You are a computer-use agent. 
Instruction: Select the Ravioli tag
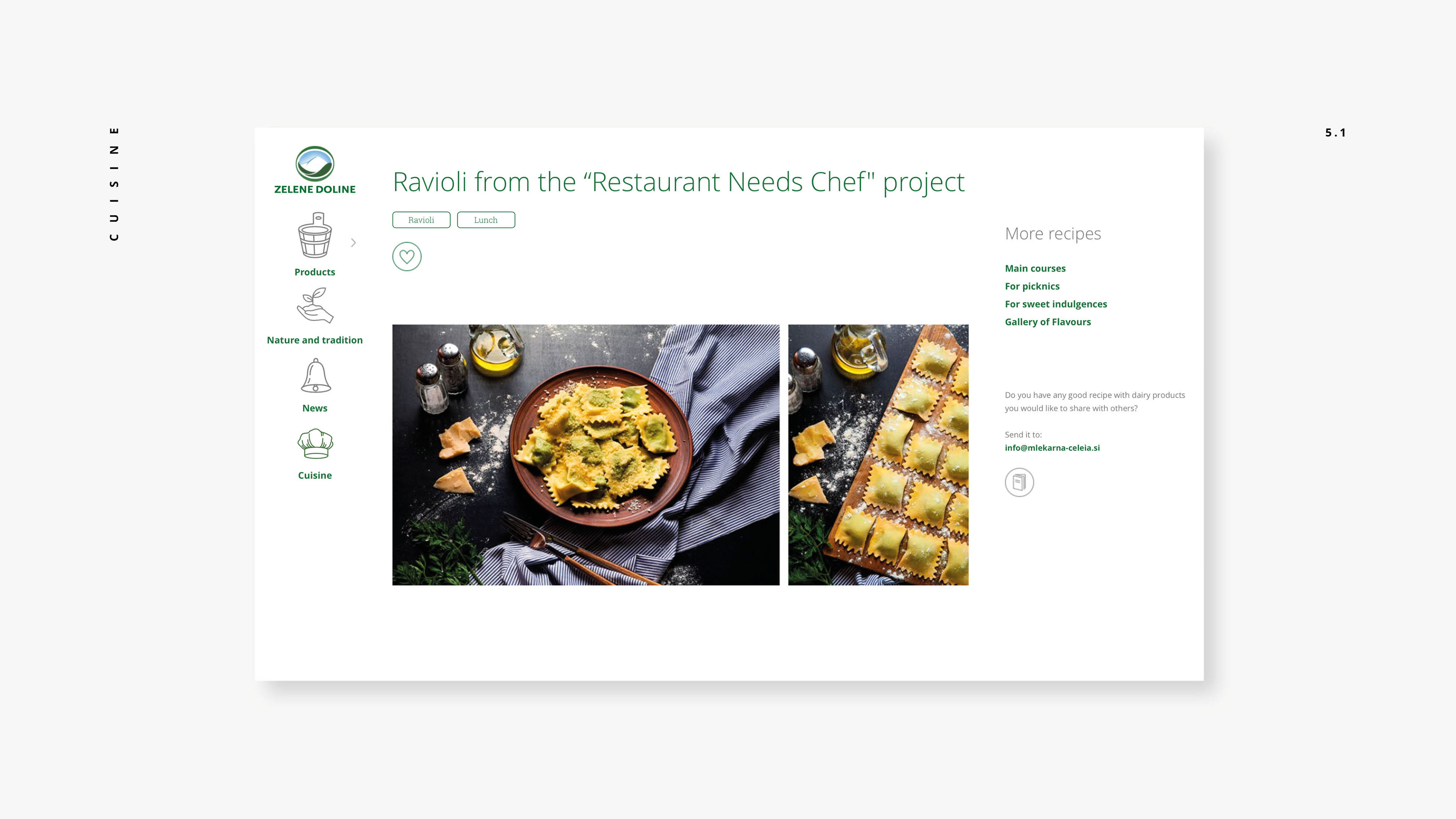[x=421, y=220]
